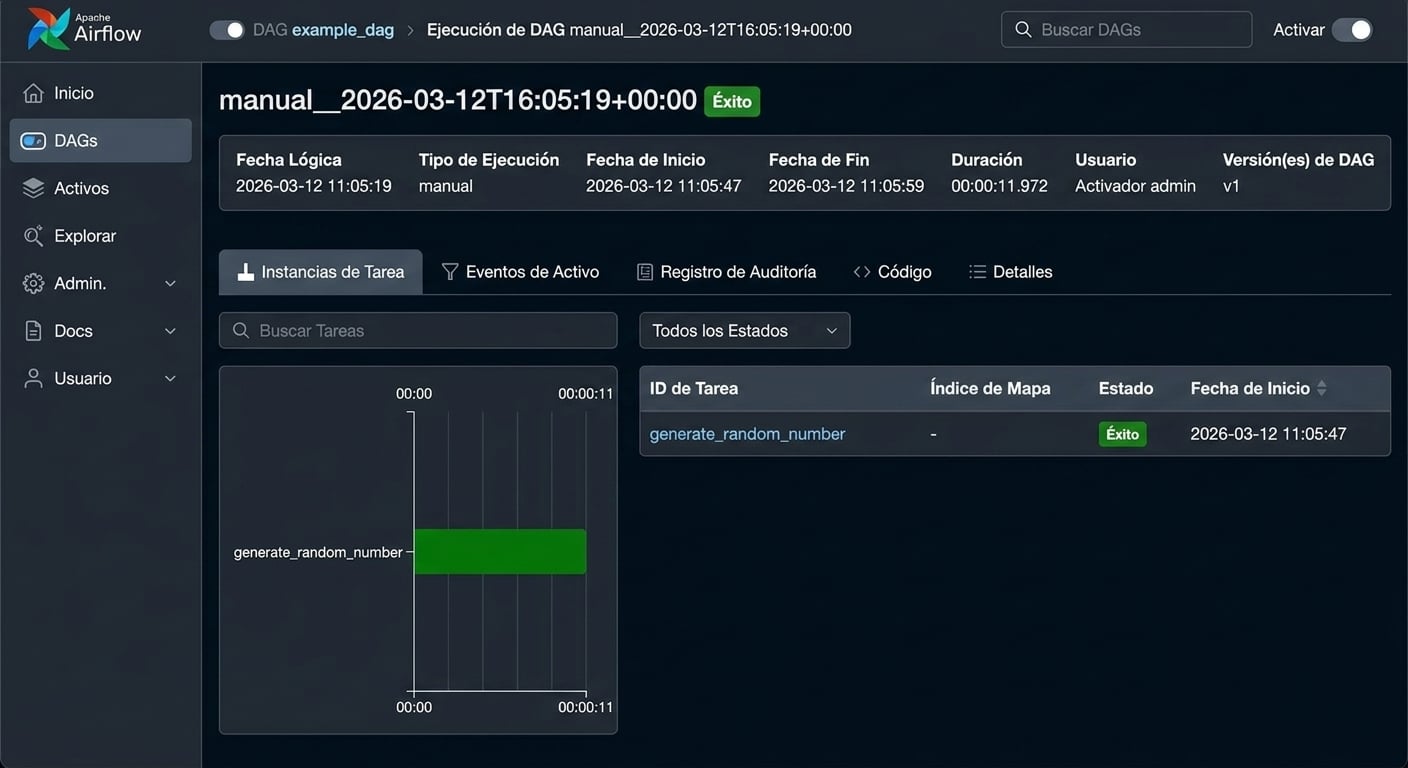The width and height of the screenshot is (1408, 768).
Task: Open example_dag breadcrumb link
Action: pos(343,30)
